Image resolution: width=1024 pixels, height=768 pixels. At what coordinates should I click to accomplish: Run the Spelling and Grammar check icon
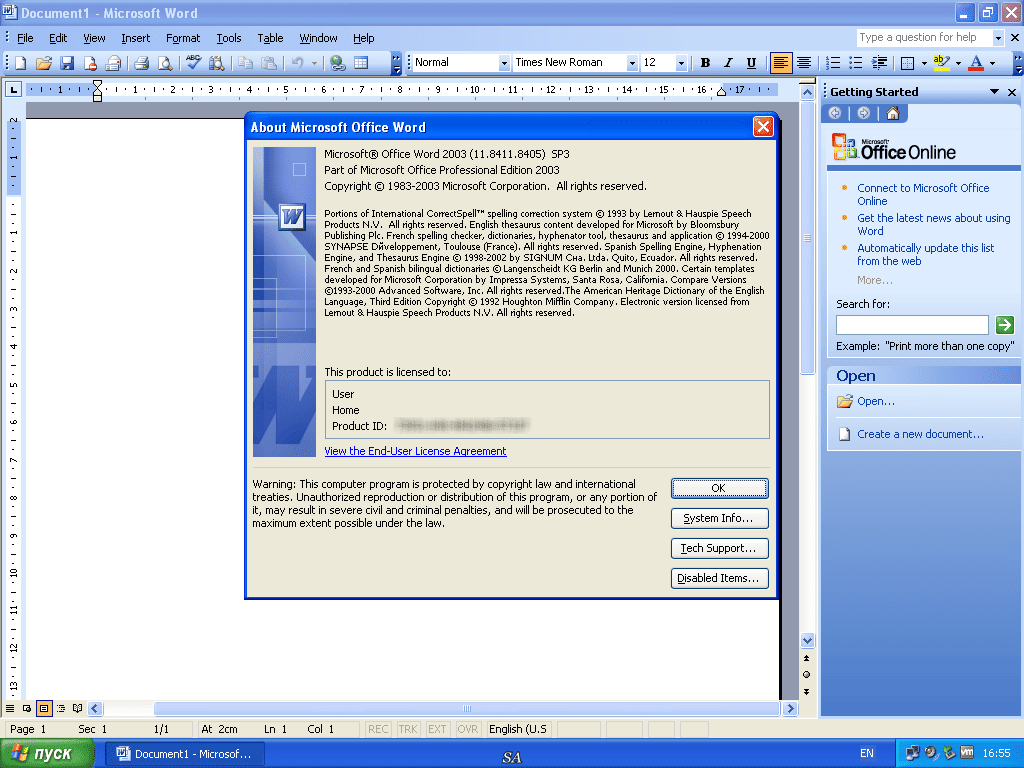point(193,63)
